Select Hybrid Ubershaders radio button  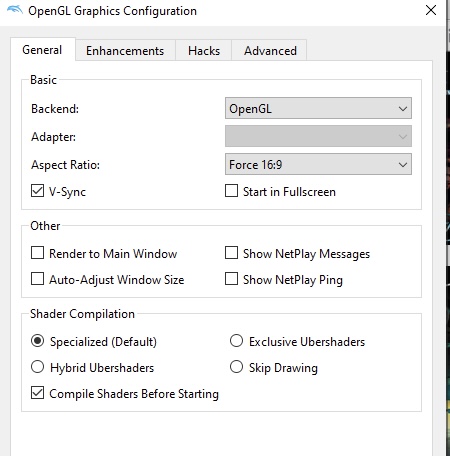coord(37,367)
